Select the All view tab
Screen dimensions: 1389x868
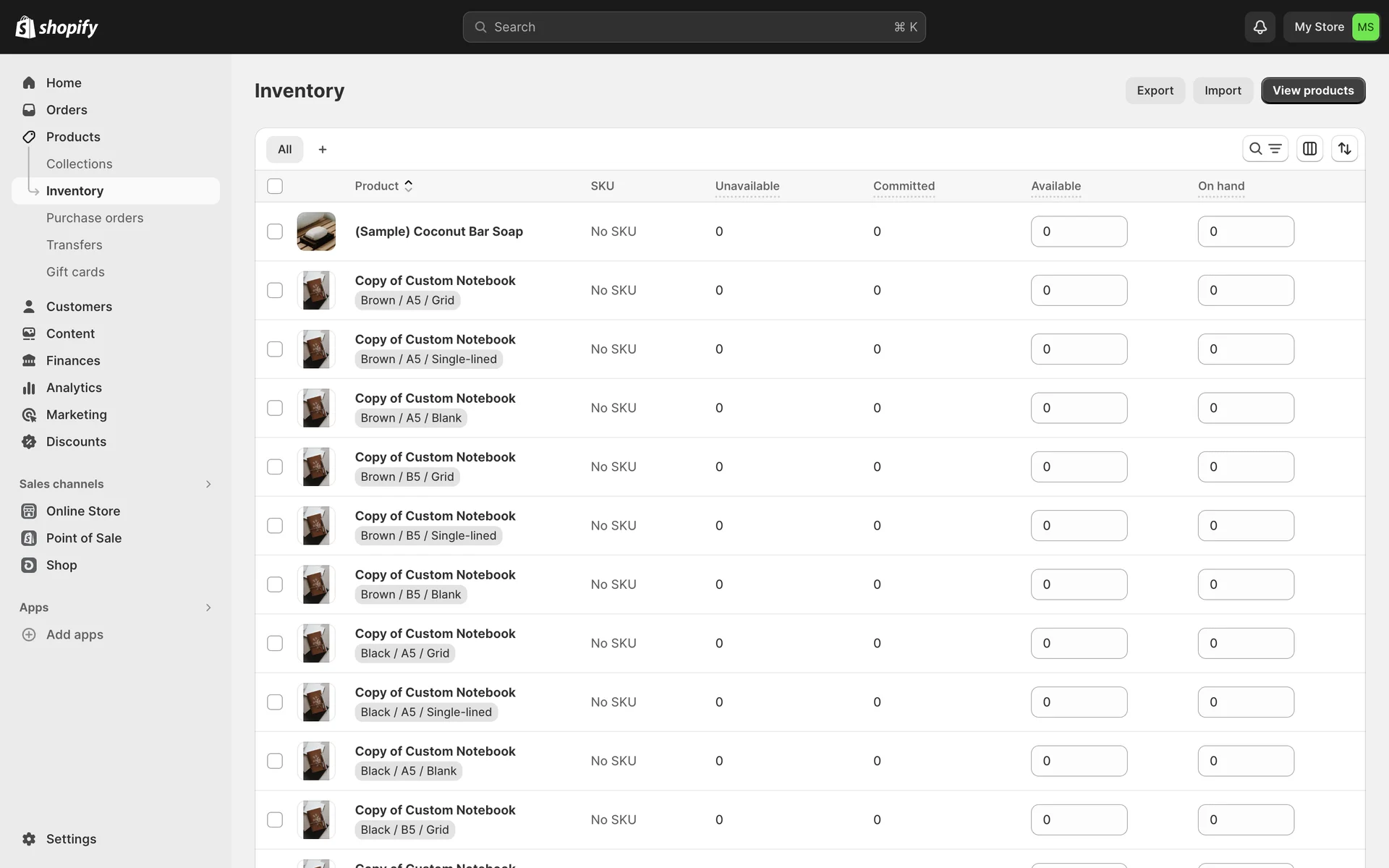[284, 149]
